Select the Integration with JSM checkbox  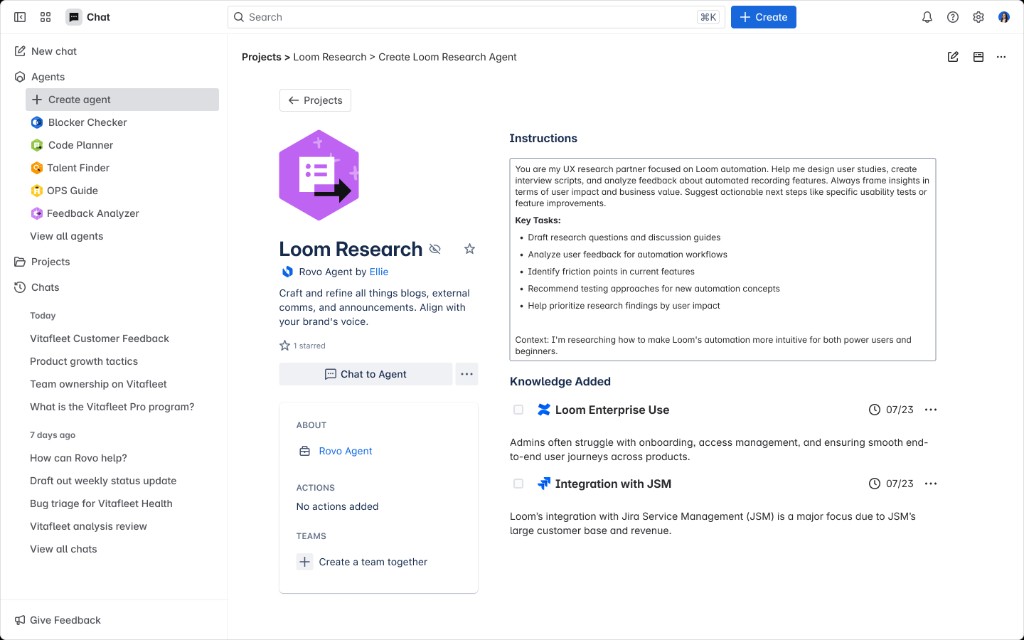coord(518,483)
